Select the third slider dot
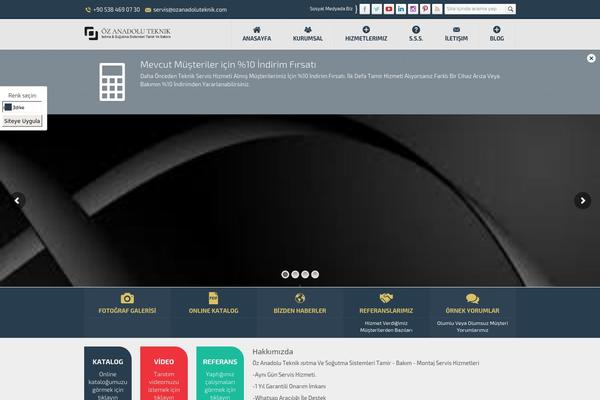Image resolution: width=600 pixels, height=400 pixels. tap(305, 274)
